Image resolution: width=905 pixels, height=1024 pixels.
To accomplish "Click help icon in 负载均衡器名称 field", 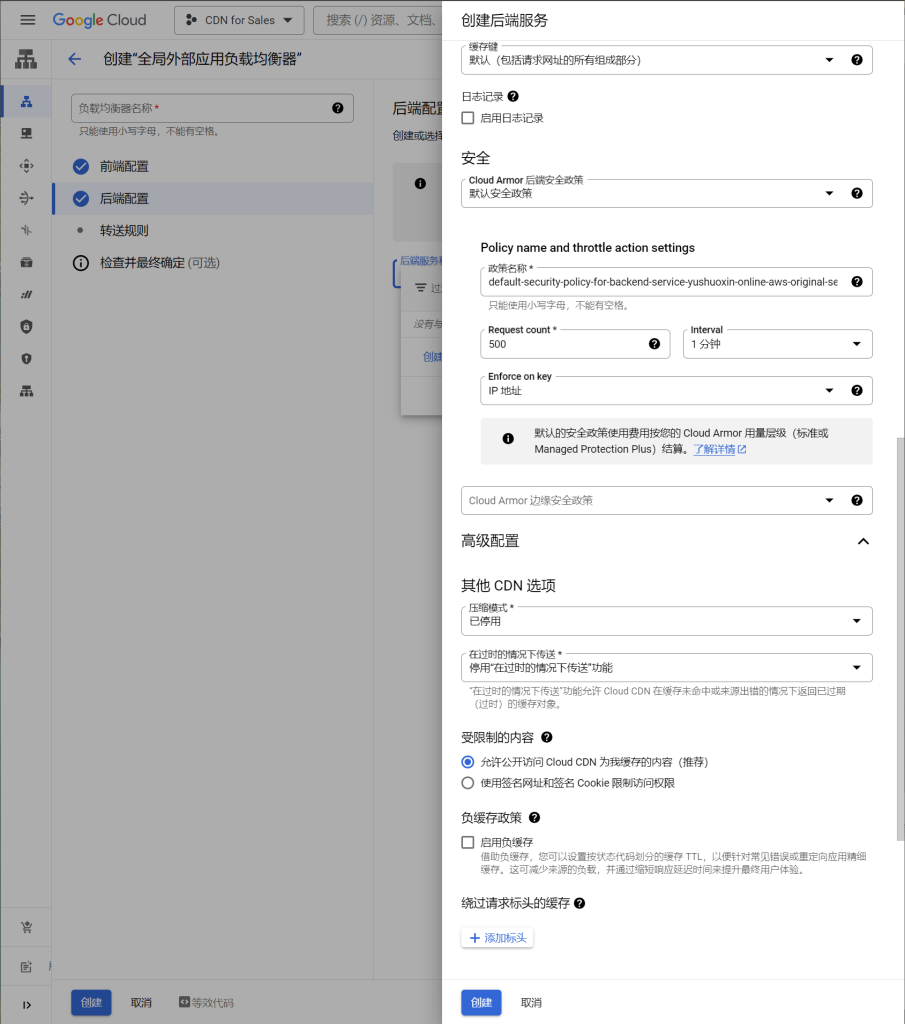I will (x=337, y=108).
